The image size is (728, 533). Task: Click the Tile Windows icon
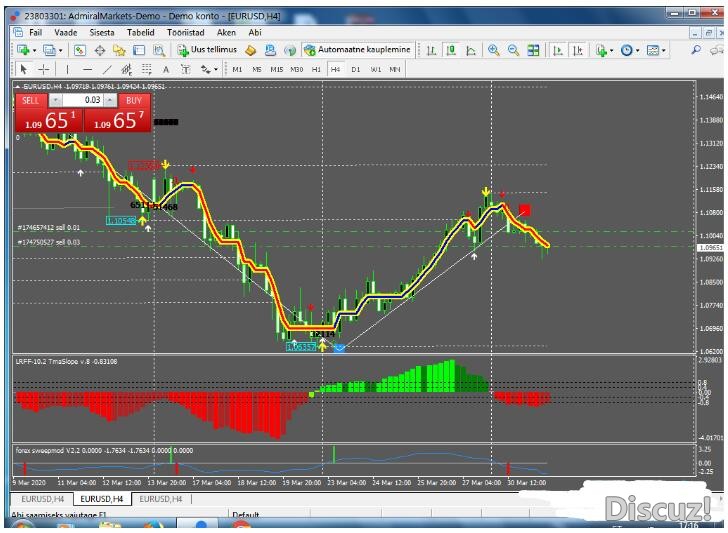[x=533, y=50]
